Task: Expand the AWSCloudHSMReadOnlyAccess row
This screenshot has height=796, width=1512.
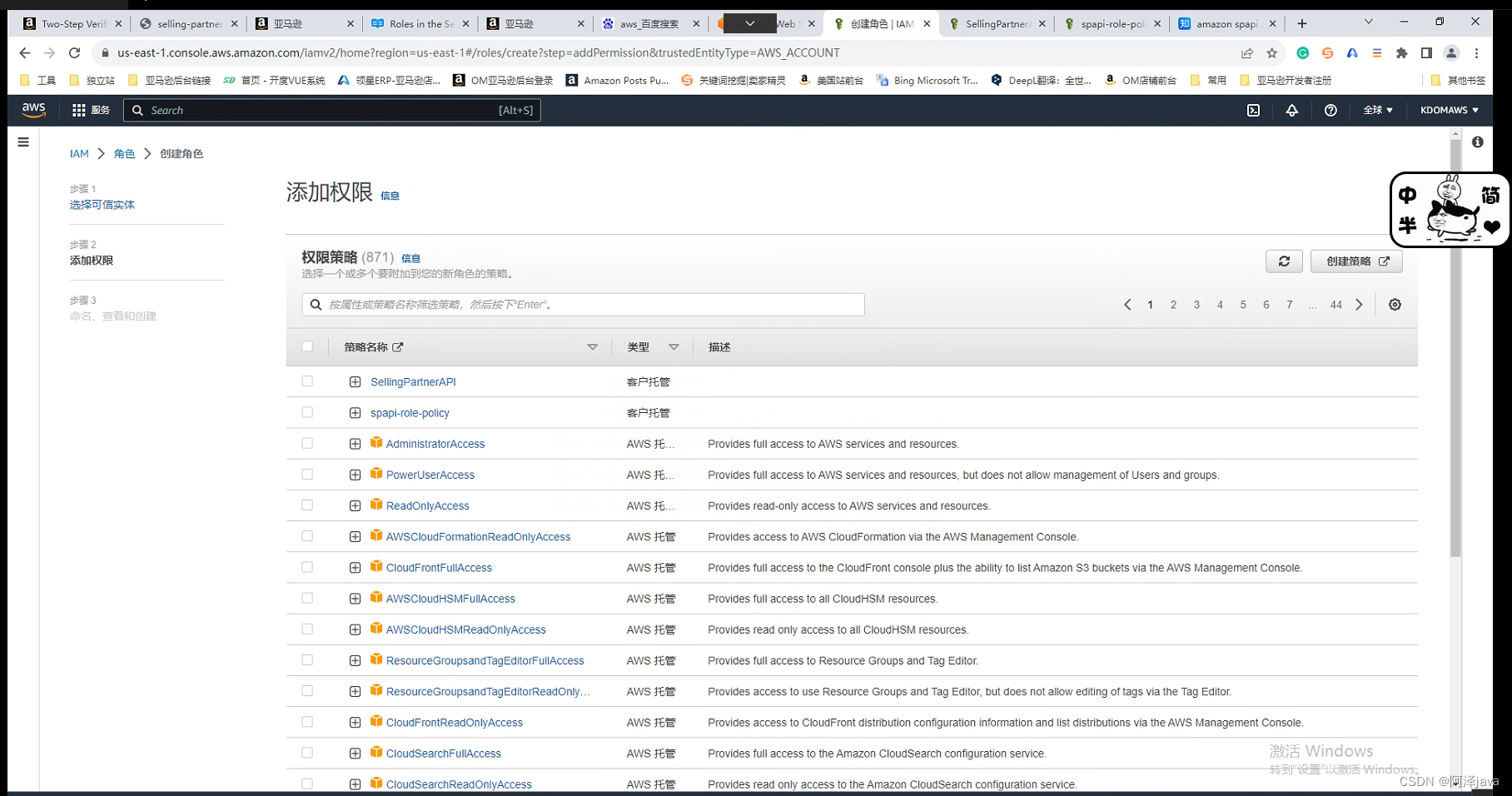Action: coord(356,629)
